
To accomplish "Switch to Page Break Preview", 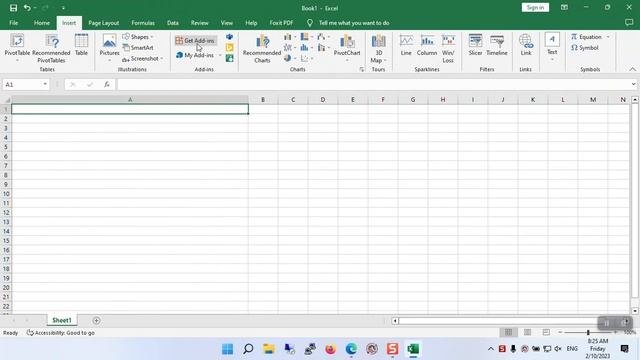I will 546,332.
